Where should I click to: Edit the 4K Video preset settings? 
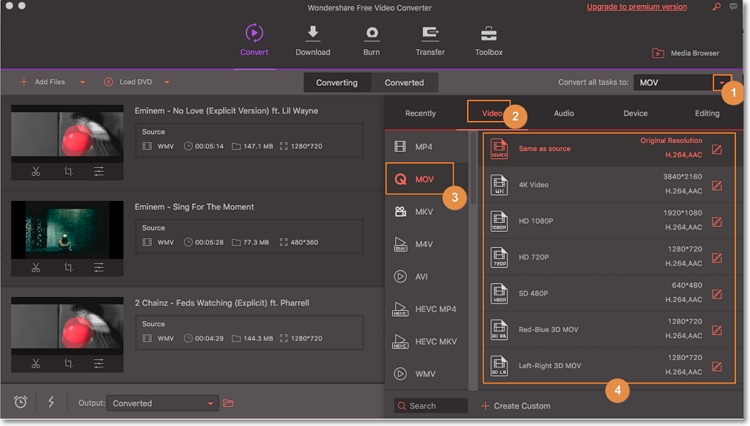(717, 186)
